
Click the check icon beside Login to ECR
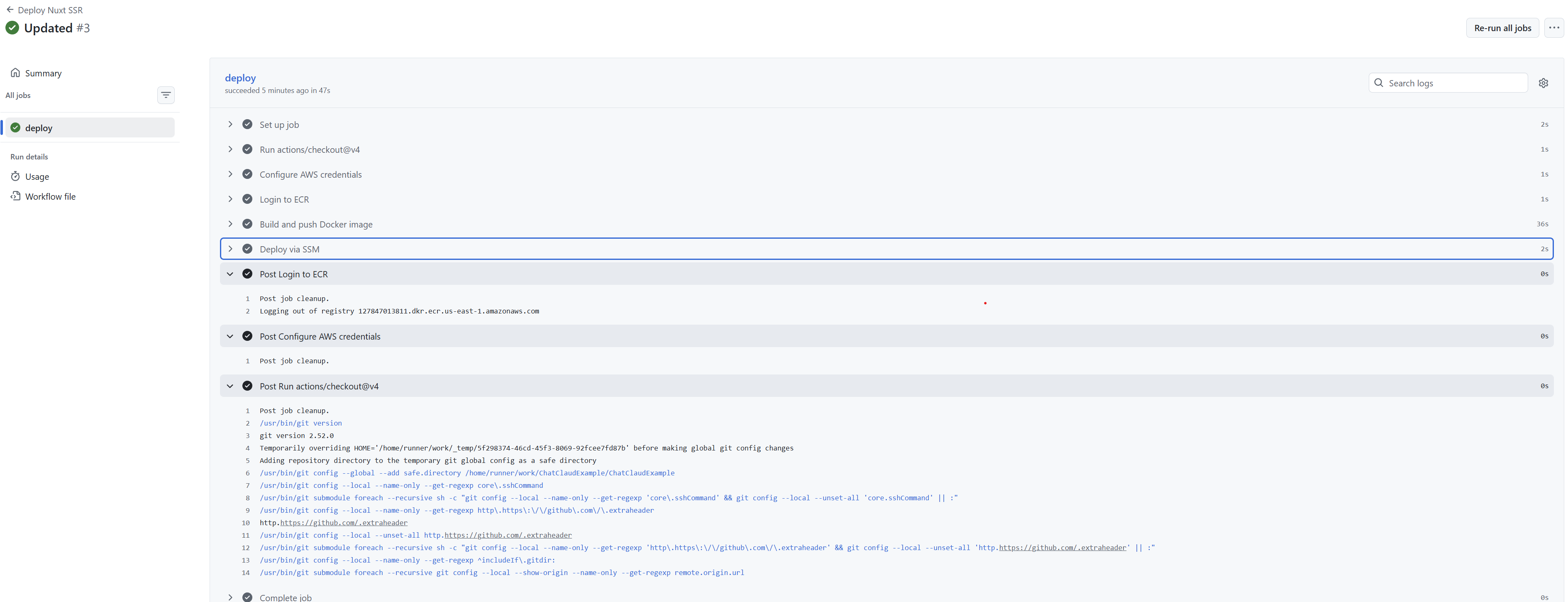point(247,199)
